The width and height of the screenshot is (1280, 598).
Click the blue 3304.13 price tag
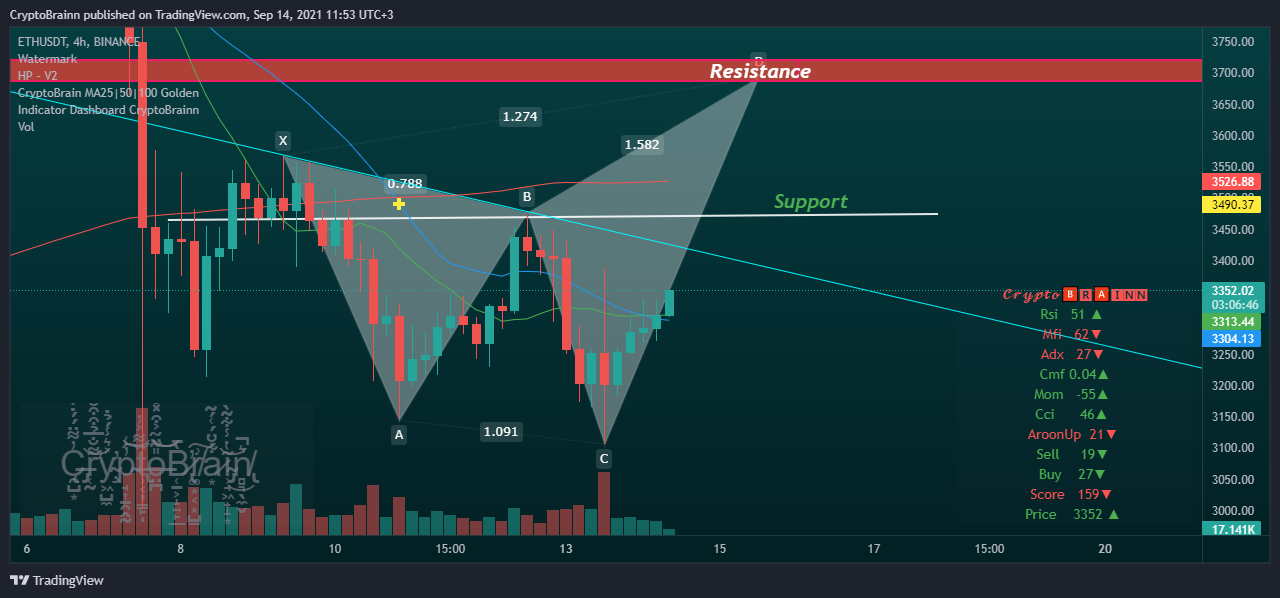[1231, 339]
